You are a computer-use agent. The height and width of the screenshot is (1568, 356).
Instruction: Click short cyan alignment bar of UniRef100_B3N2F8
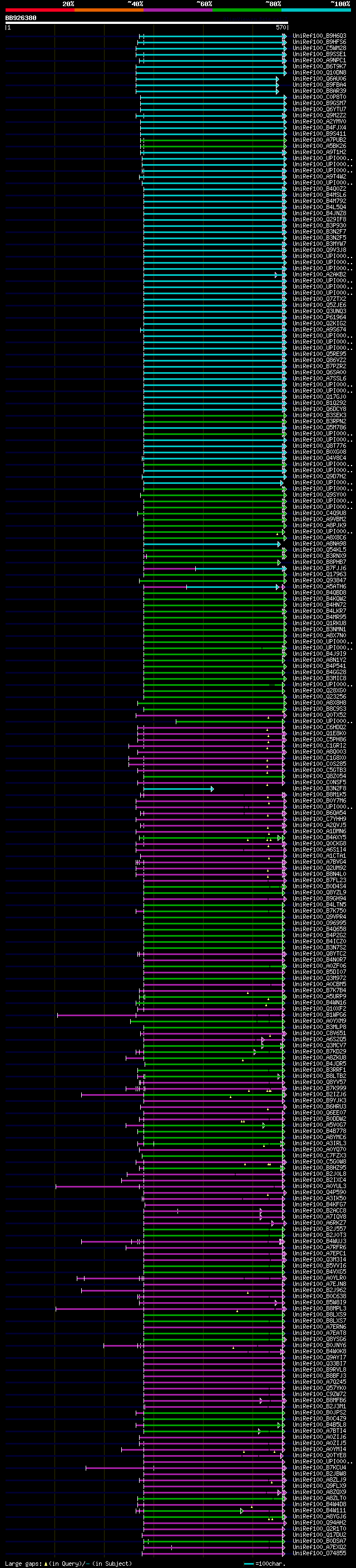(179, 789)
